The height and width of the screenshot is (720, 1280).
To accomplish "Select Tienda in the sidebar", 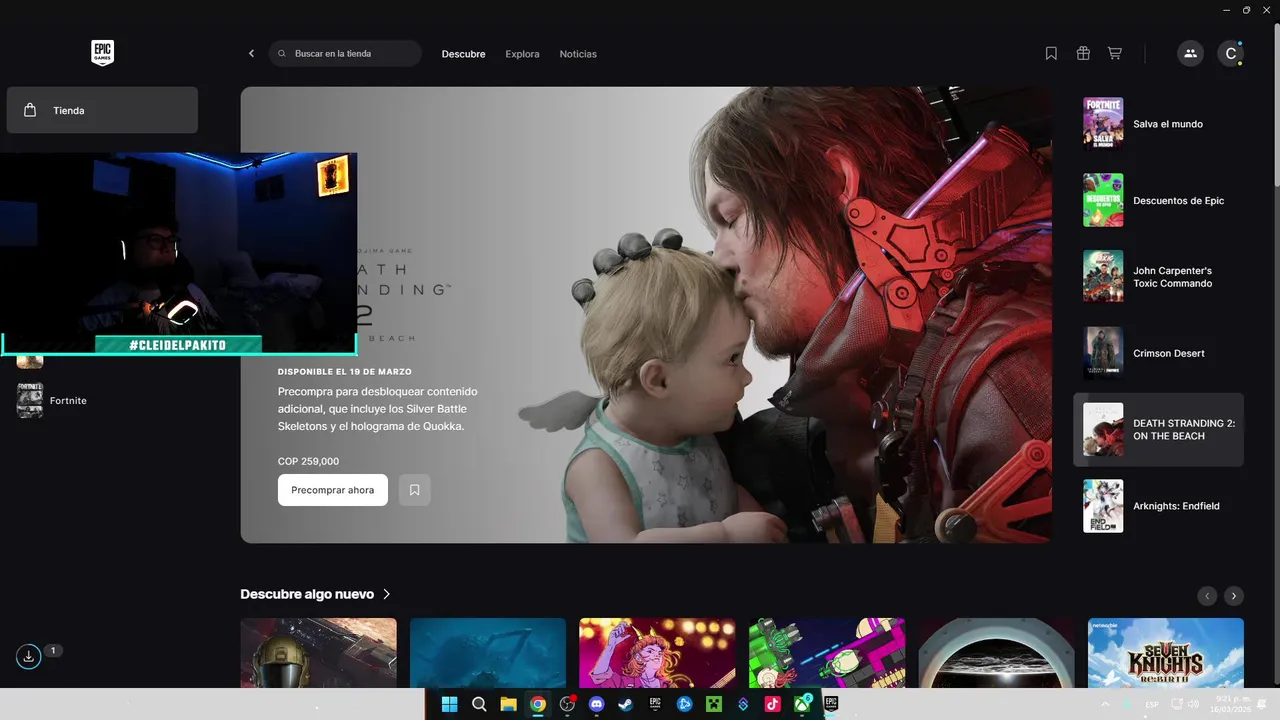I will click(x=102, y=110).
